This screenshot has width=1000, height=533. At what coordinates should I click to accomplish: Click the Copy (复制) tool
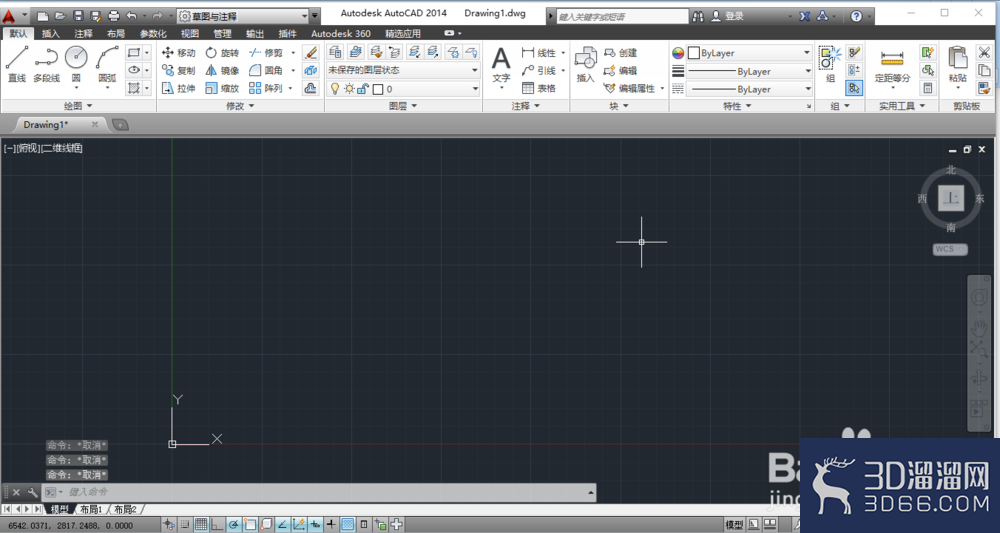179,71
